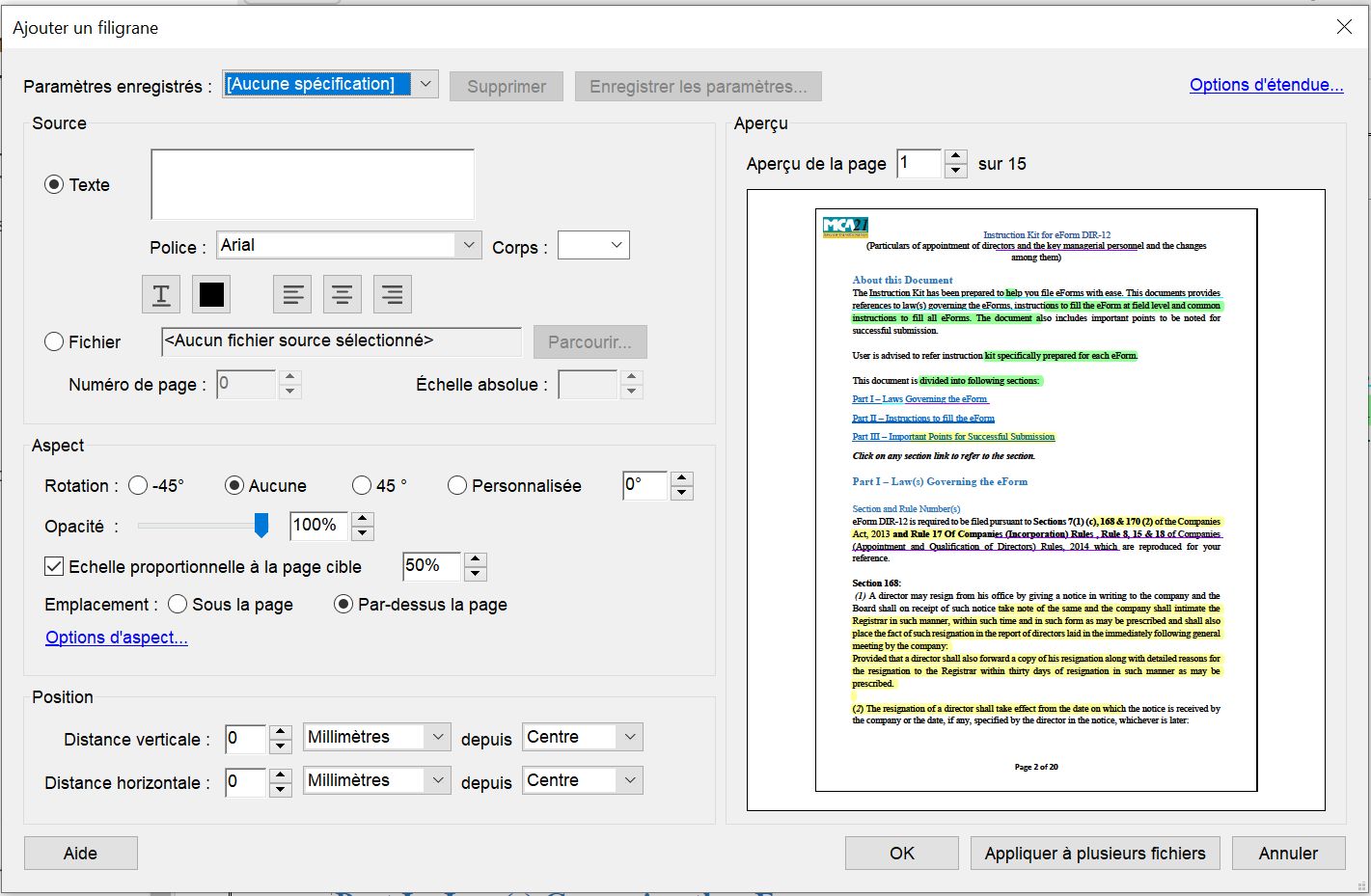The width and height of the screenshot is (1371, 896).
Task: Open vertical distance 'depuis' reference dropdown
Action: [583, 737]
